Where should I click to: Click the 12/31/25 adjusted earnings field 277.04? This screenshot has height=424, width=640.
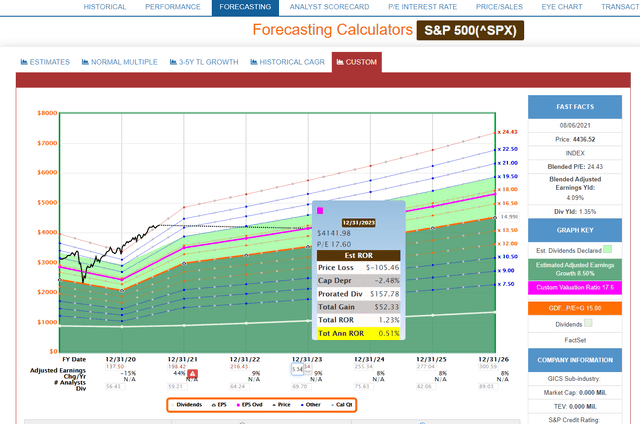coord(425,366)
